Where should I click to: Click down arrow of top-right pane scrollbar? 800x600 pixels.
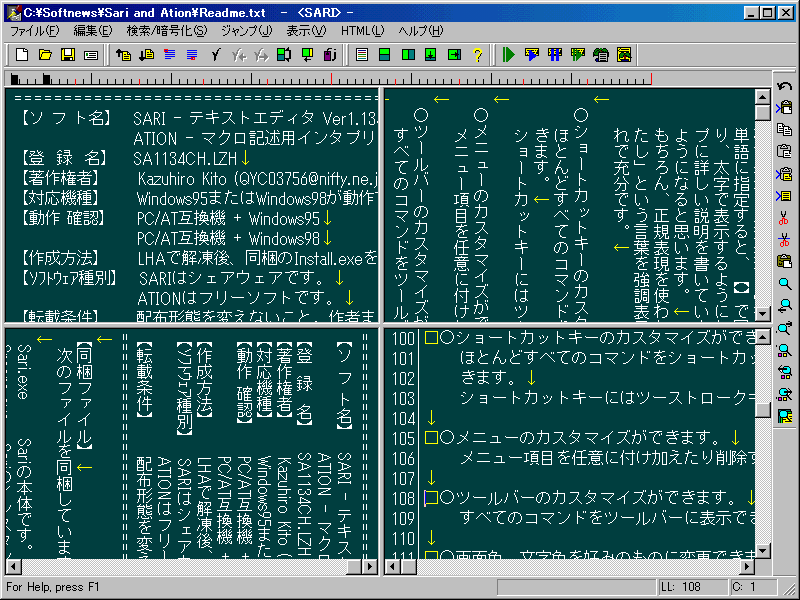click(762, 313)
